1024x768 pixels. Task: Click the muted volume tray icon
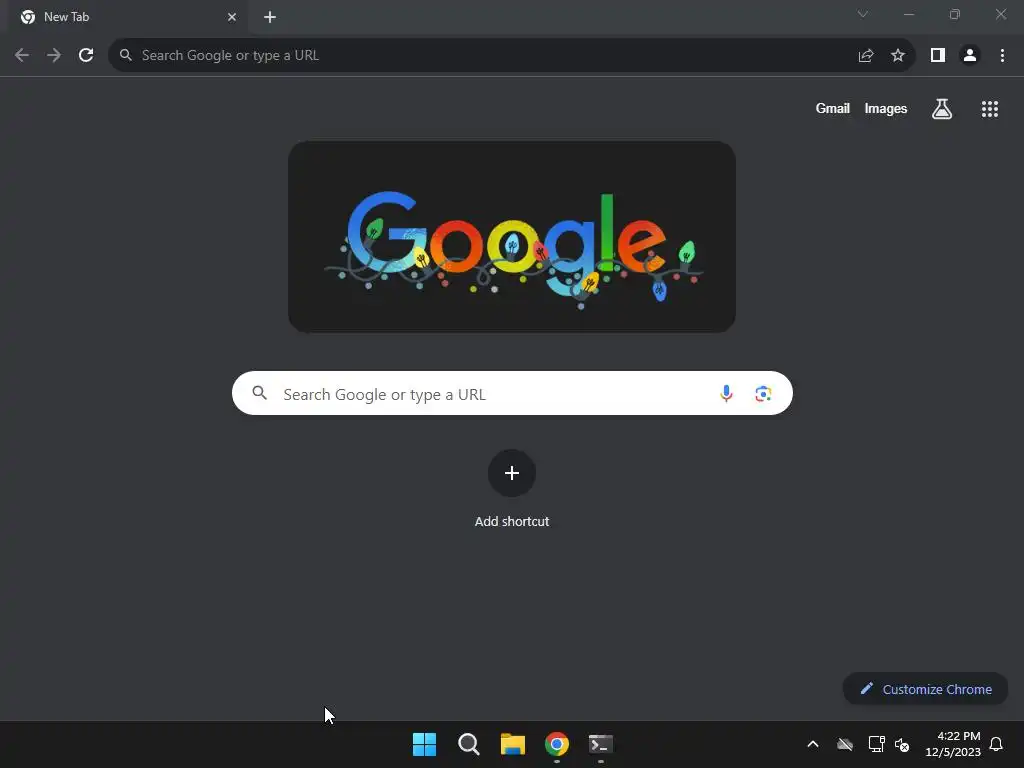(x=902, y=744)
